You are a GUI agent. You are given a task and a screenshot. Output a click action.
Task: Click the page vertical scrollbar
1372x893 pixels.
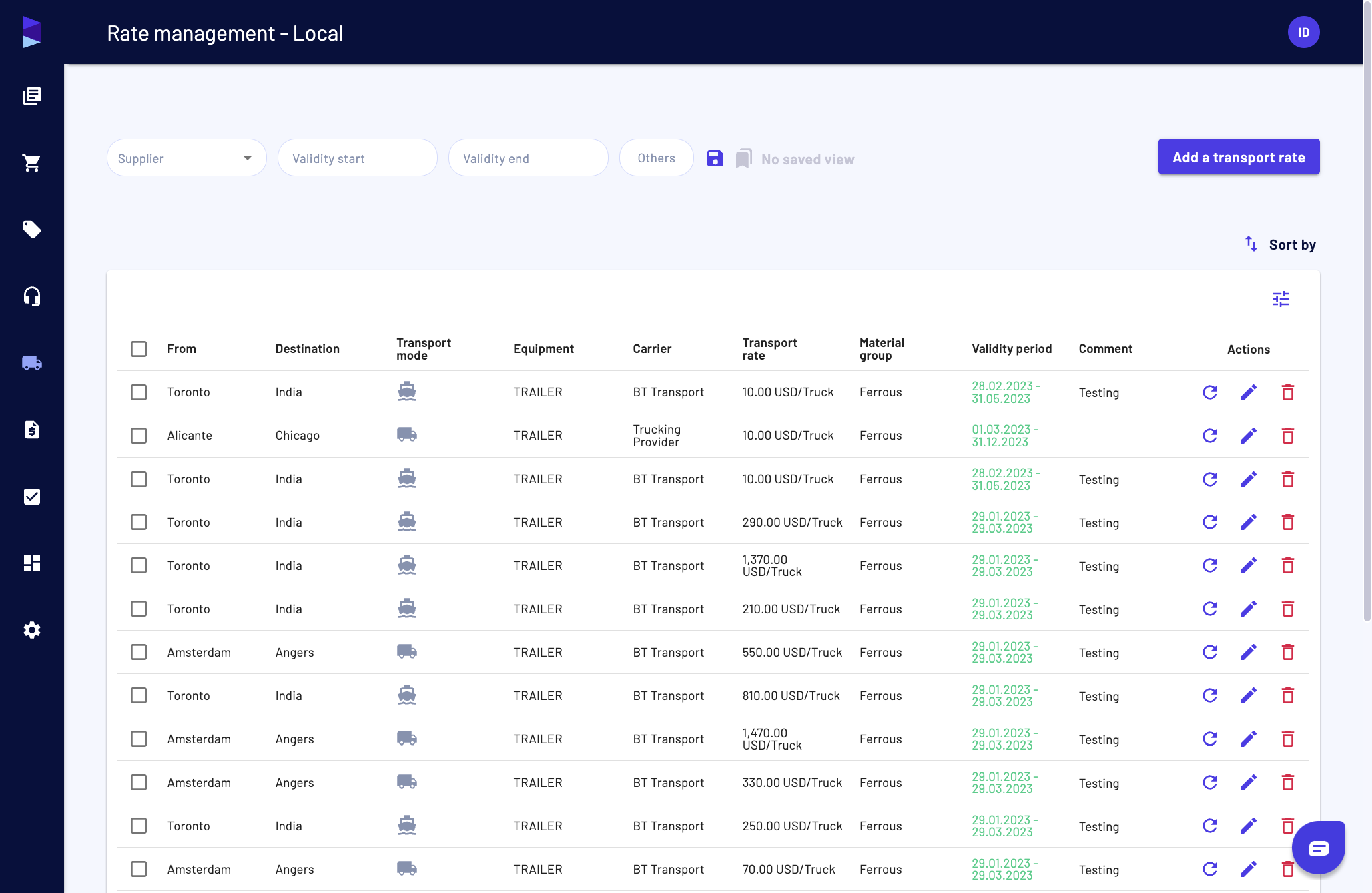coord(1367,310)
